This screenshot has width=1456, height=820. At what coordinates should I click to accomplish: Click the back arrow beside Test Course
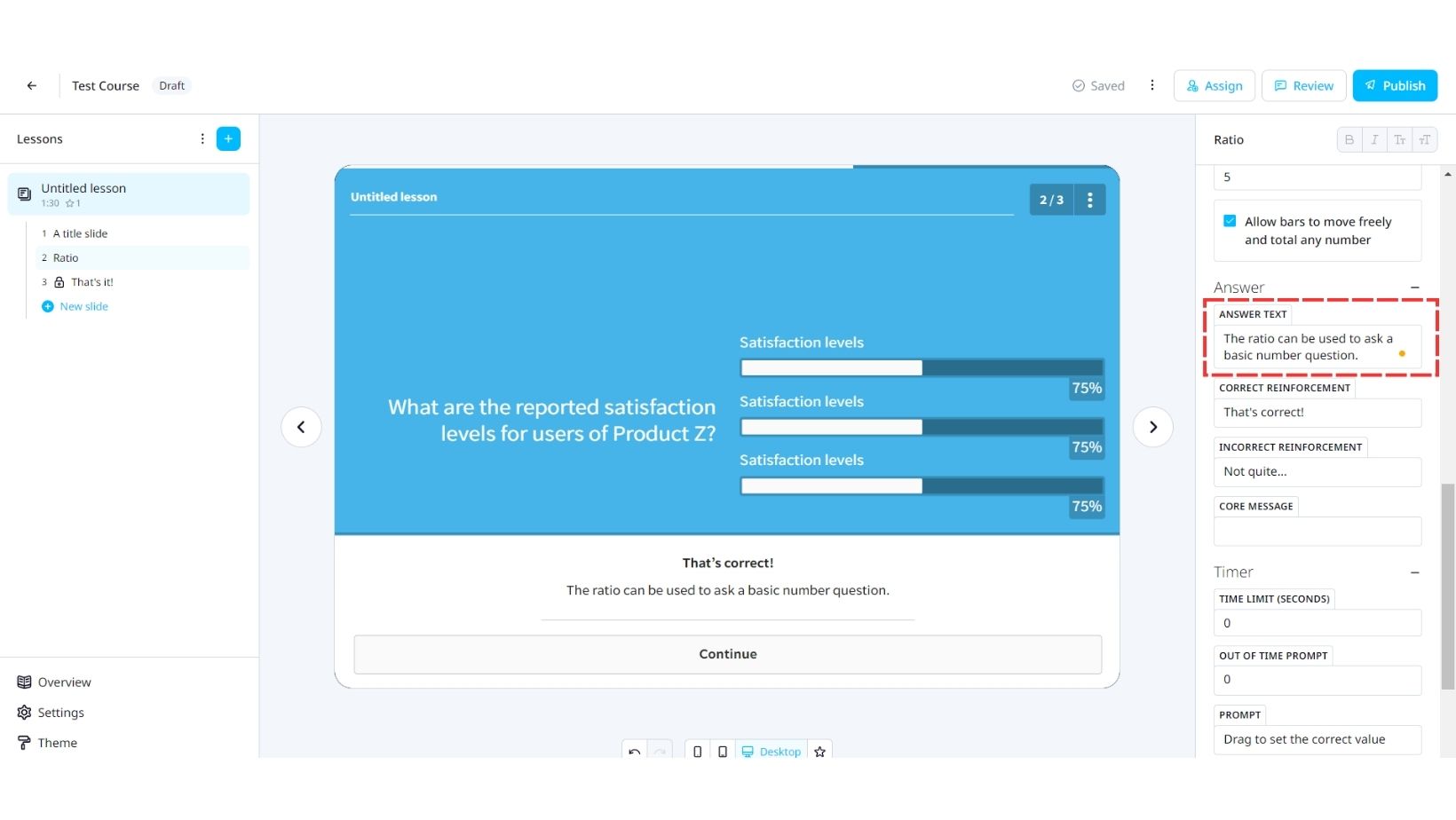point(32,86)
